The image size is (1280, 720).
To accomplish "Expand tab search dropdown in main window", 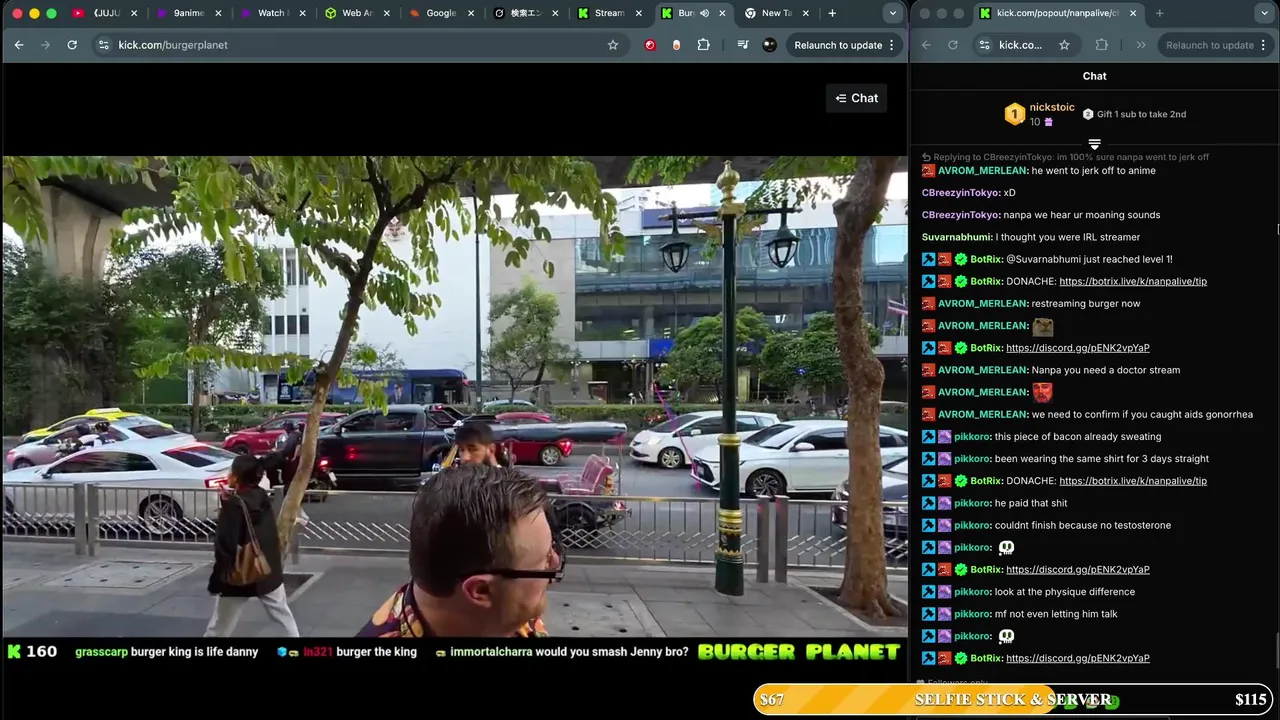I will (x=892, y=13).
